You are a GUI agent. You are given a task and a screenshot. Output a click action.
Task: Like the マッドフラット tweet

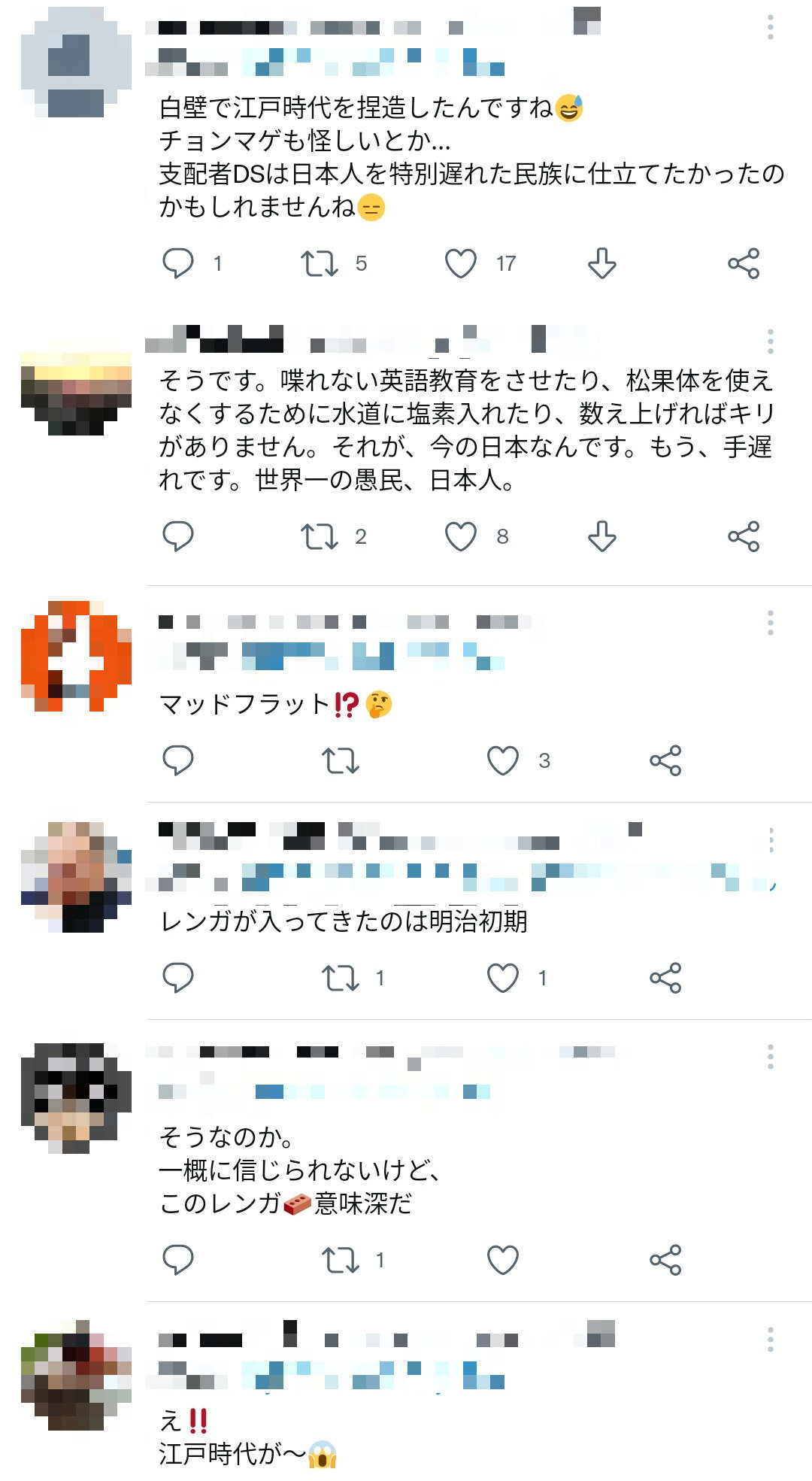(x=503, y=760)
